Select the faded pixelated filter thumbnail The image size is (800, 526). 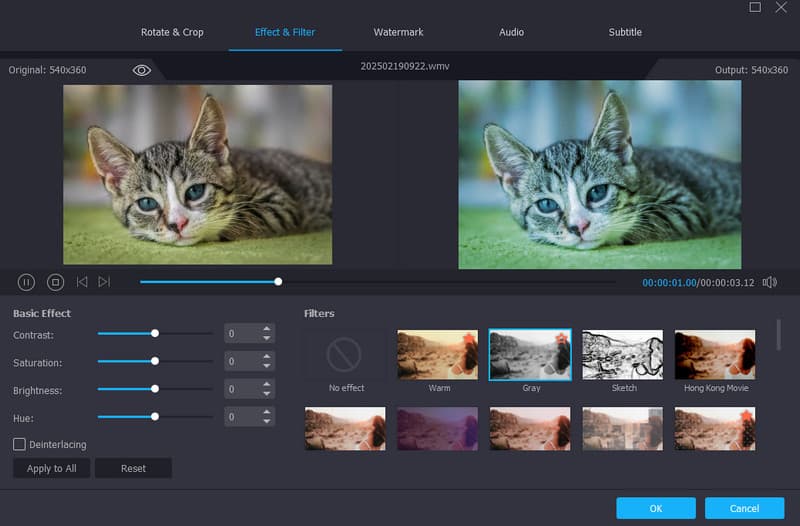tap(622, 429)
